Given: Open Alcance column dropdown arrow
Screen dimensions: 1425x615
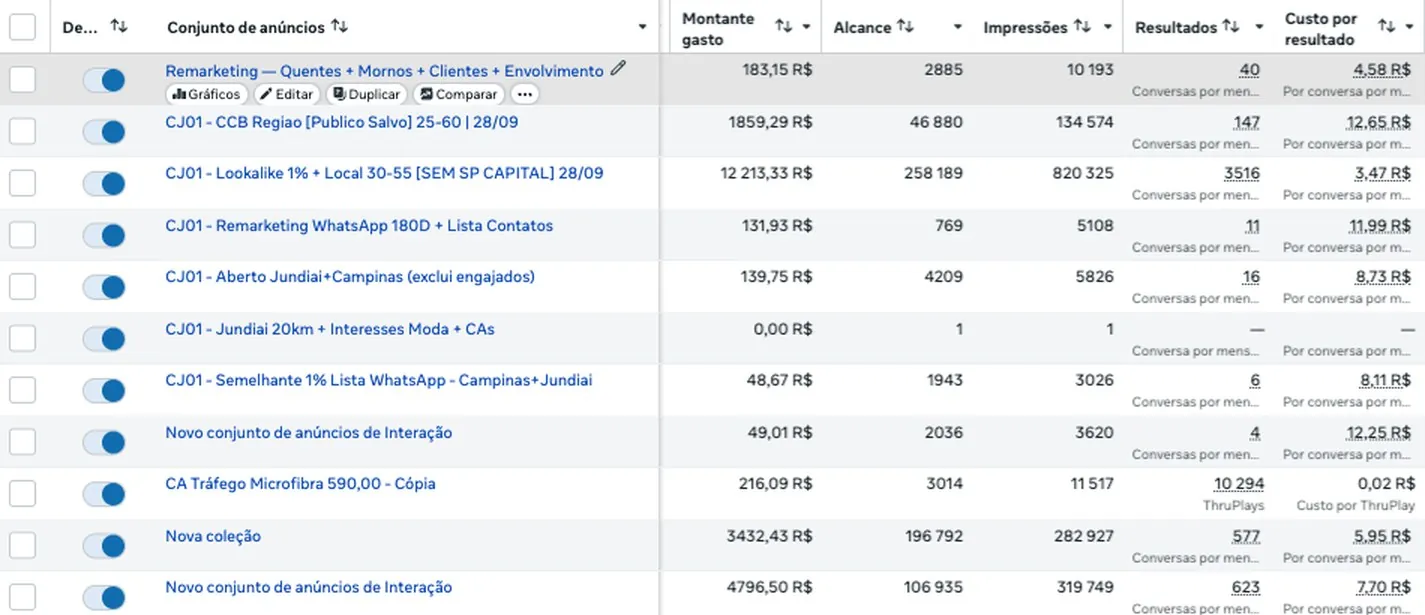Looking at the screenshot, I should (958, 27).
